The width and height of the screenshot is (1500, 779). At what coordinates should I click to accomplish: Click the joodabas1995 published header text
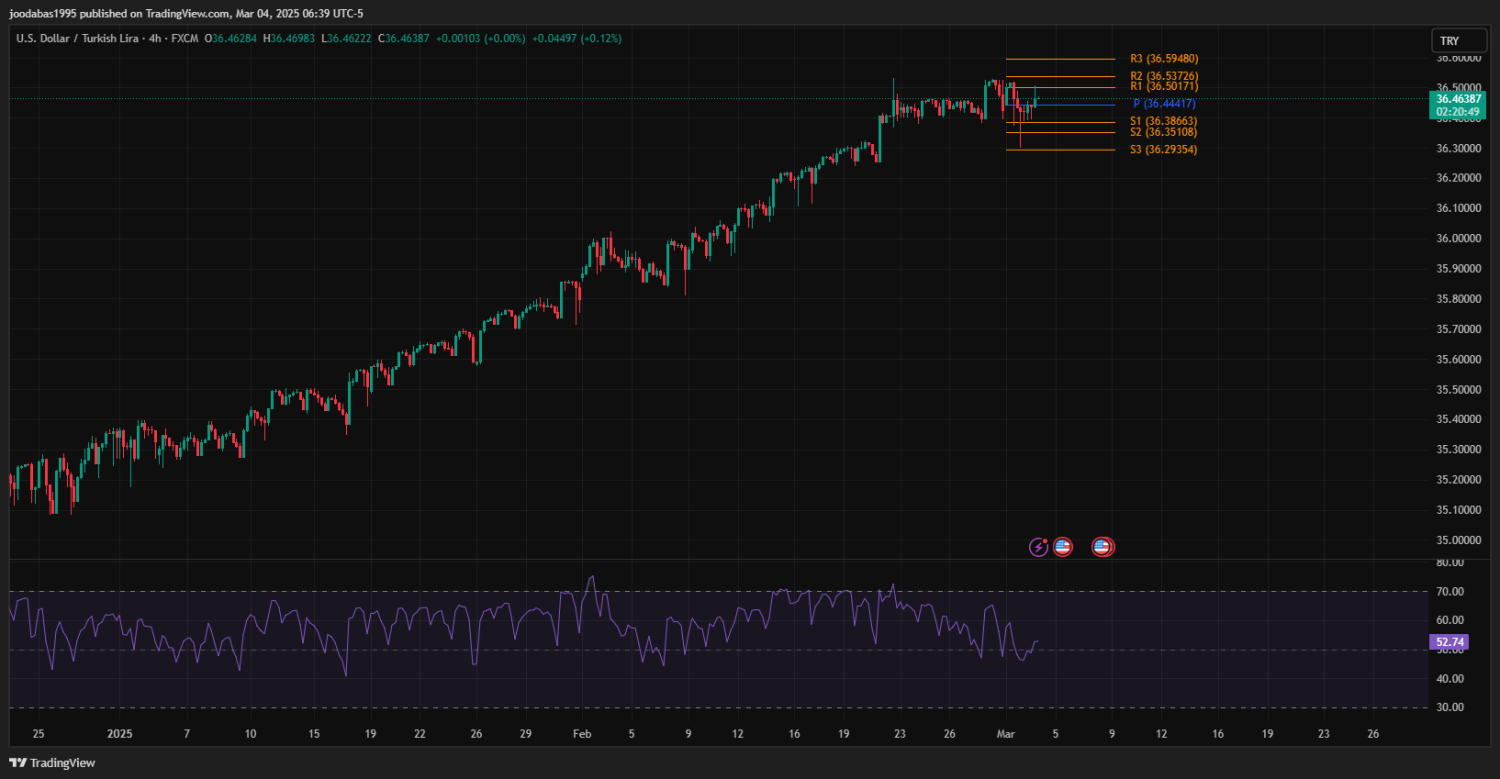click(x=185, y=14)
